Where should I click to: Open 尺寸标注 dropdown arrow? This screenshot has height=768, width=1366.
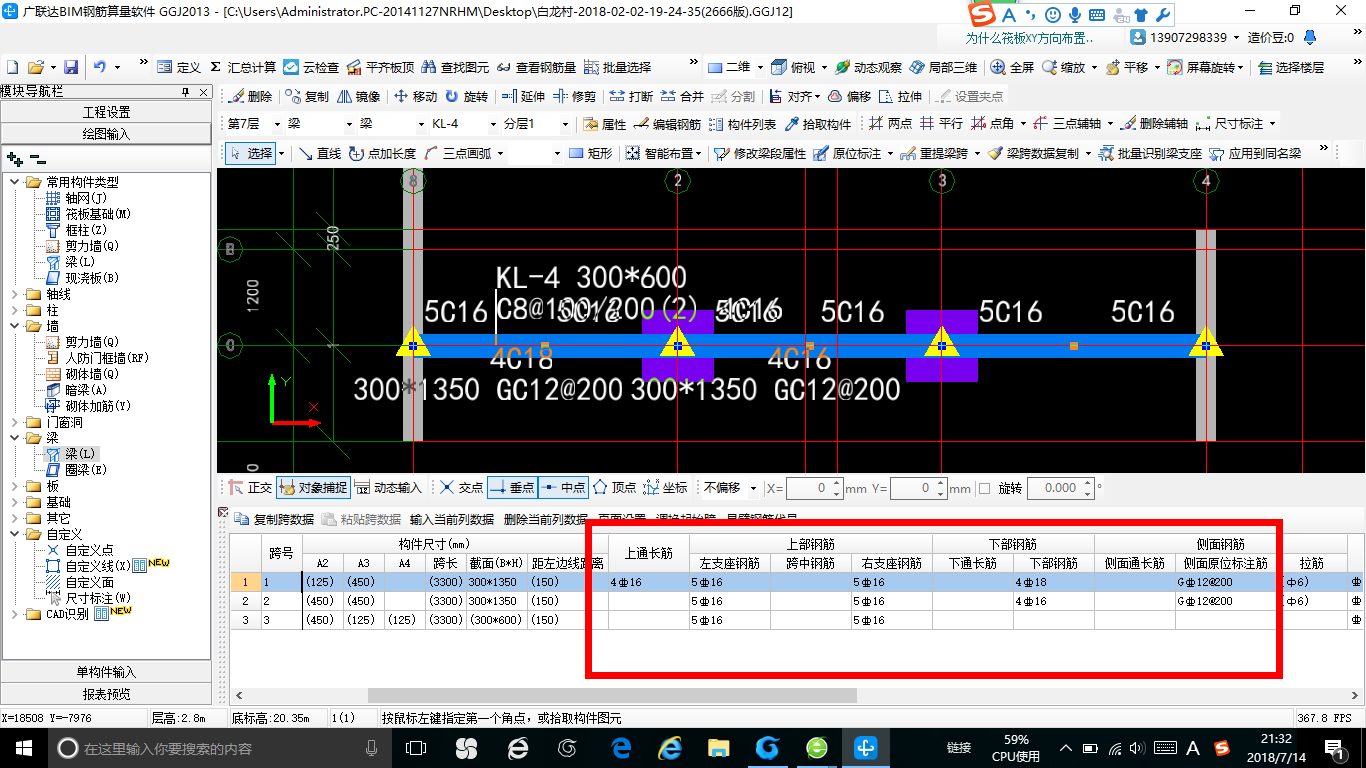pyautogui.click(x=1273, y=124)
